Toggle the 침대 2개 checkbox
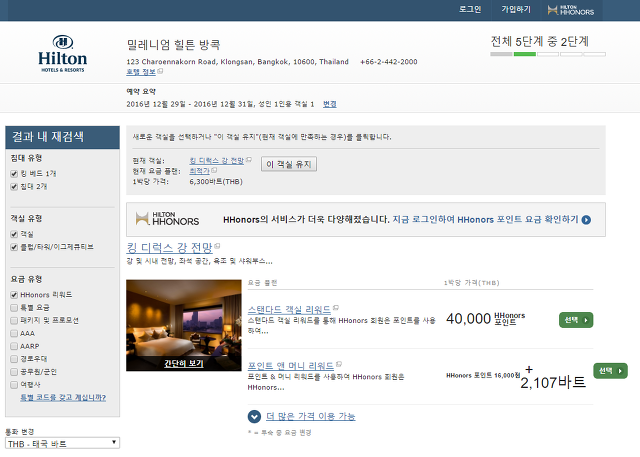 coord(14,187)
